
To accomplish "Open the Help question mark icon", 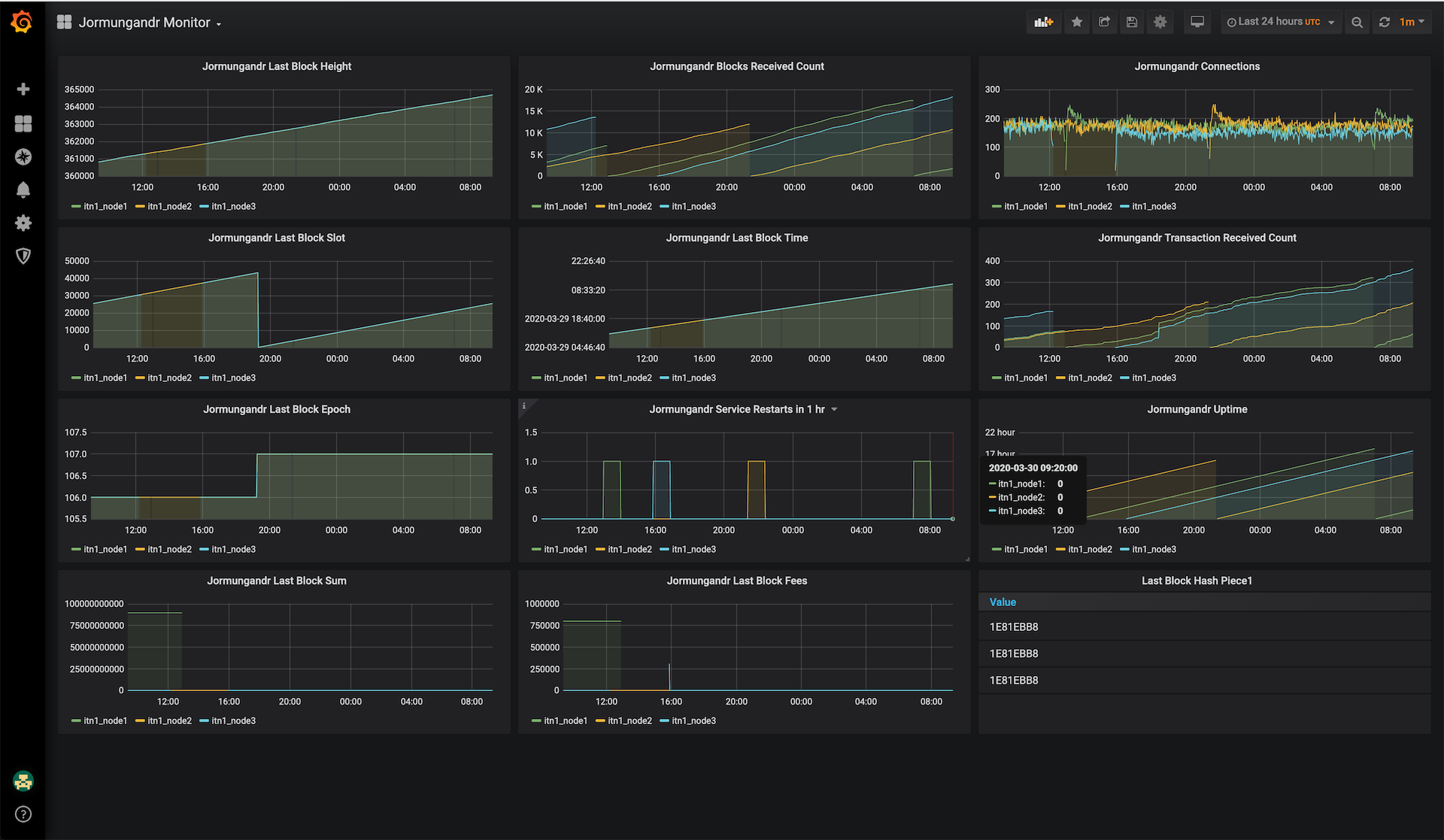I will coord(23,814).
